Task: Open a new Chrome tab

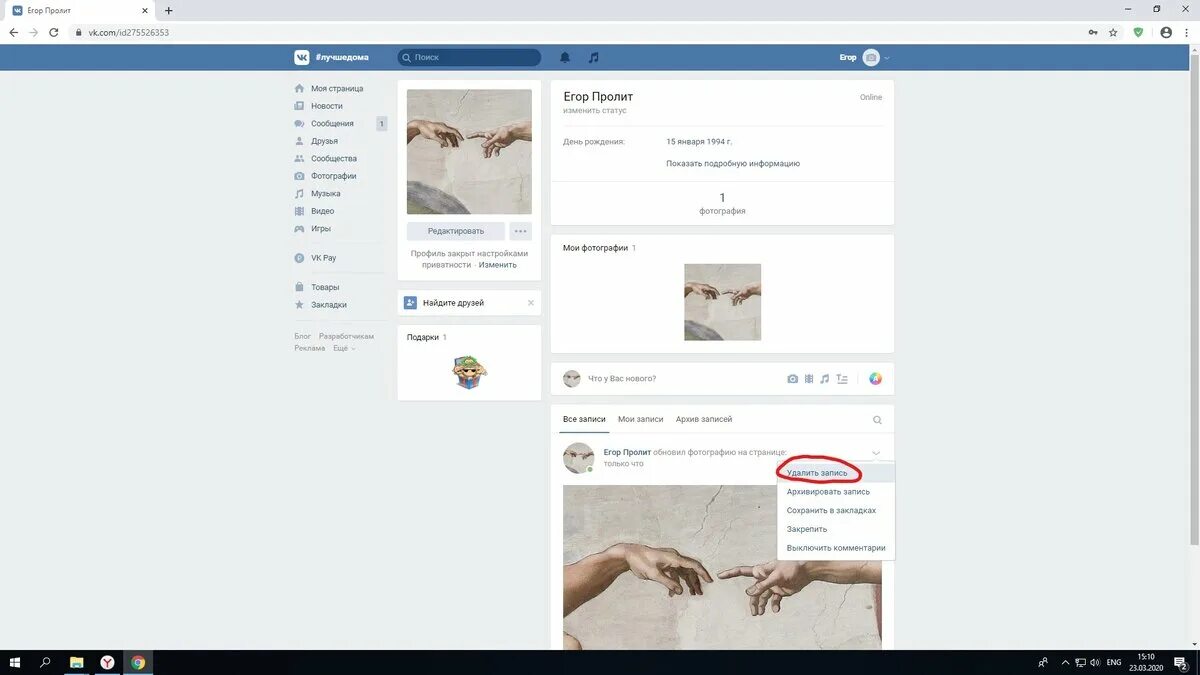Action: [168, 10]
